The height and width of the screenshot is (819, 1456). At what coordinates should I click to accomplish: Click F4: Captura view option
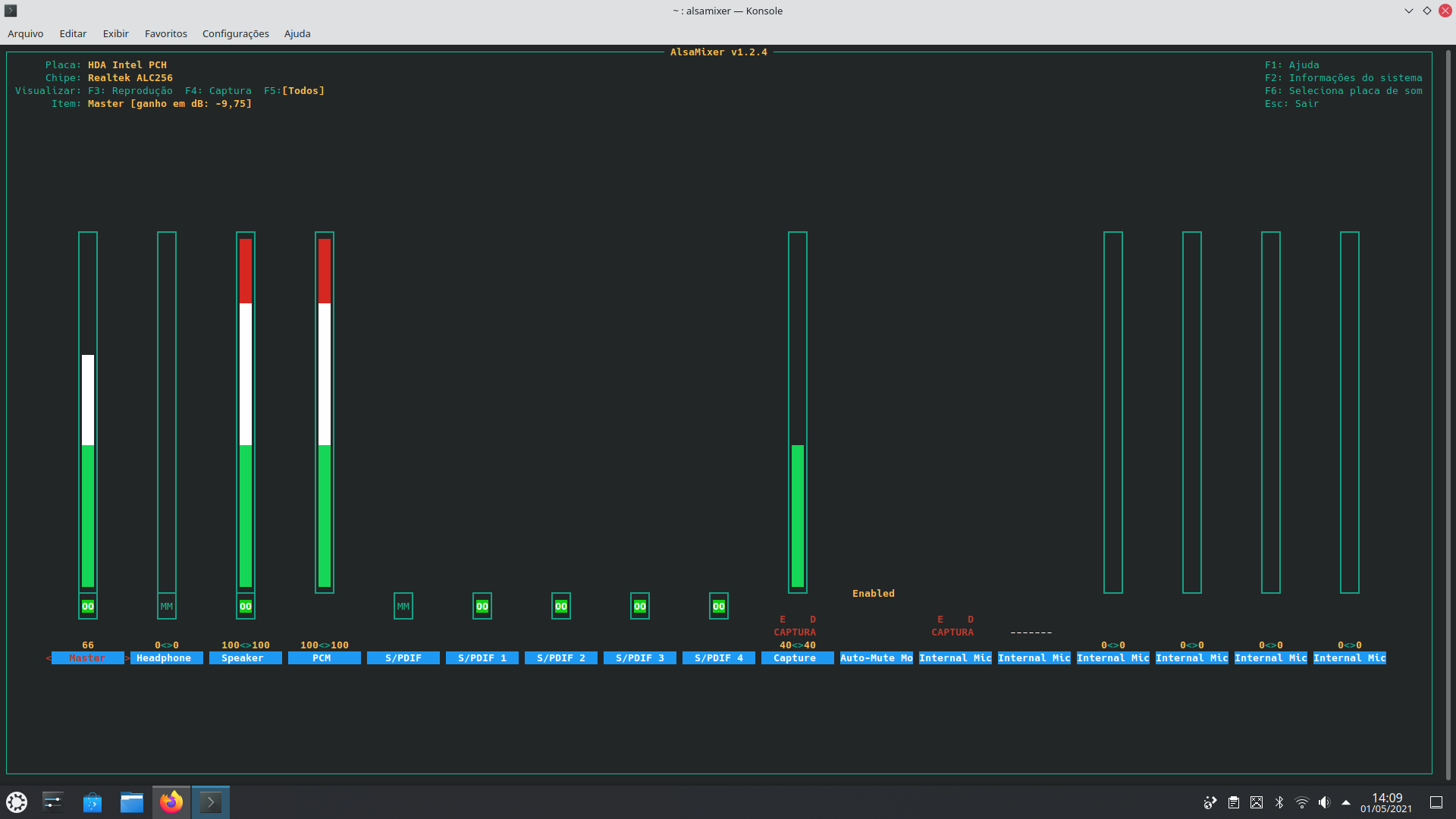pos(218,90)
